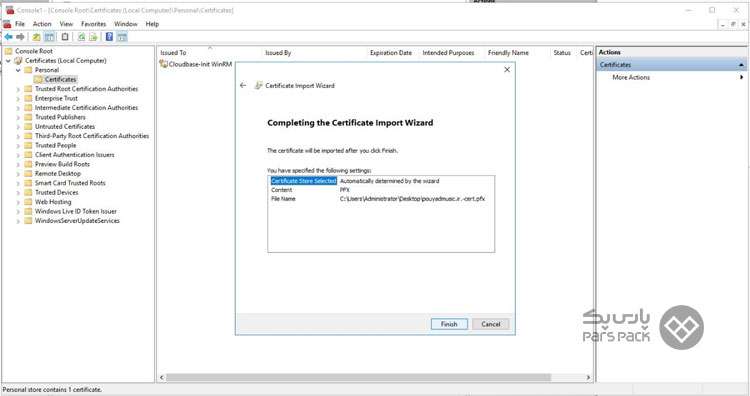Click the Preview Build Roots folder icon
750x396 pixels.
pos(28,164)
